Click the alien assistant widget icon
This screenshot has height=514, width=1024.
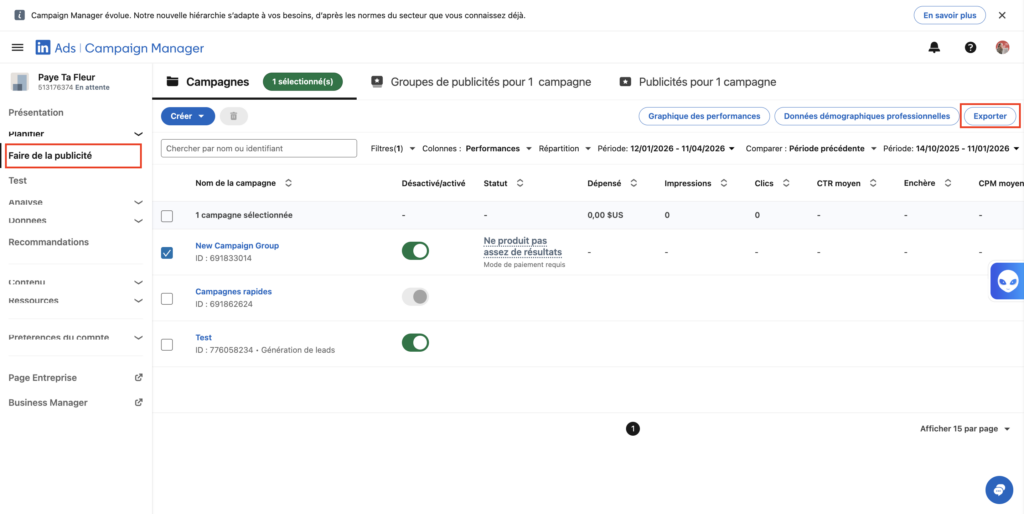(x=1007, y=282)
